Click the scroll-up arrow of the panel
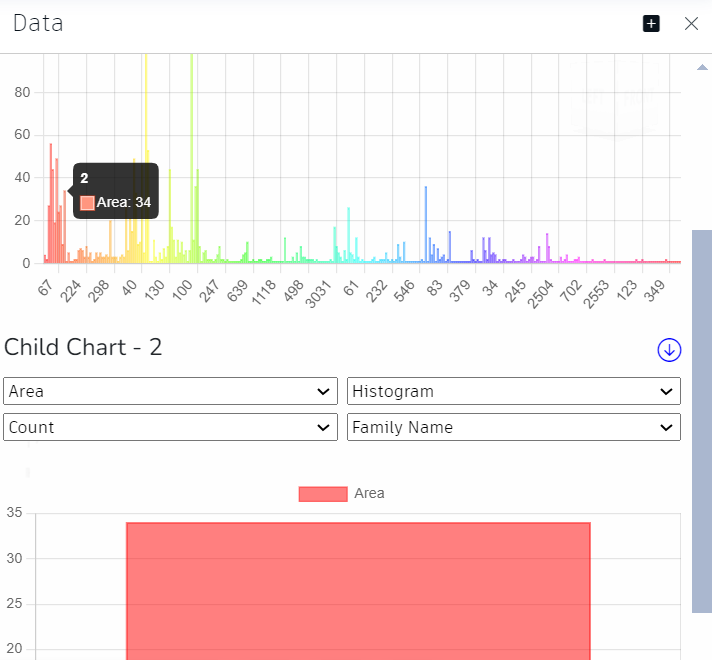Viewport: 712px width, 660px height. (x=701, y=68)
